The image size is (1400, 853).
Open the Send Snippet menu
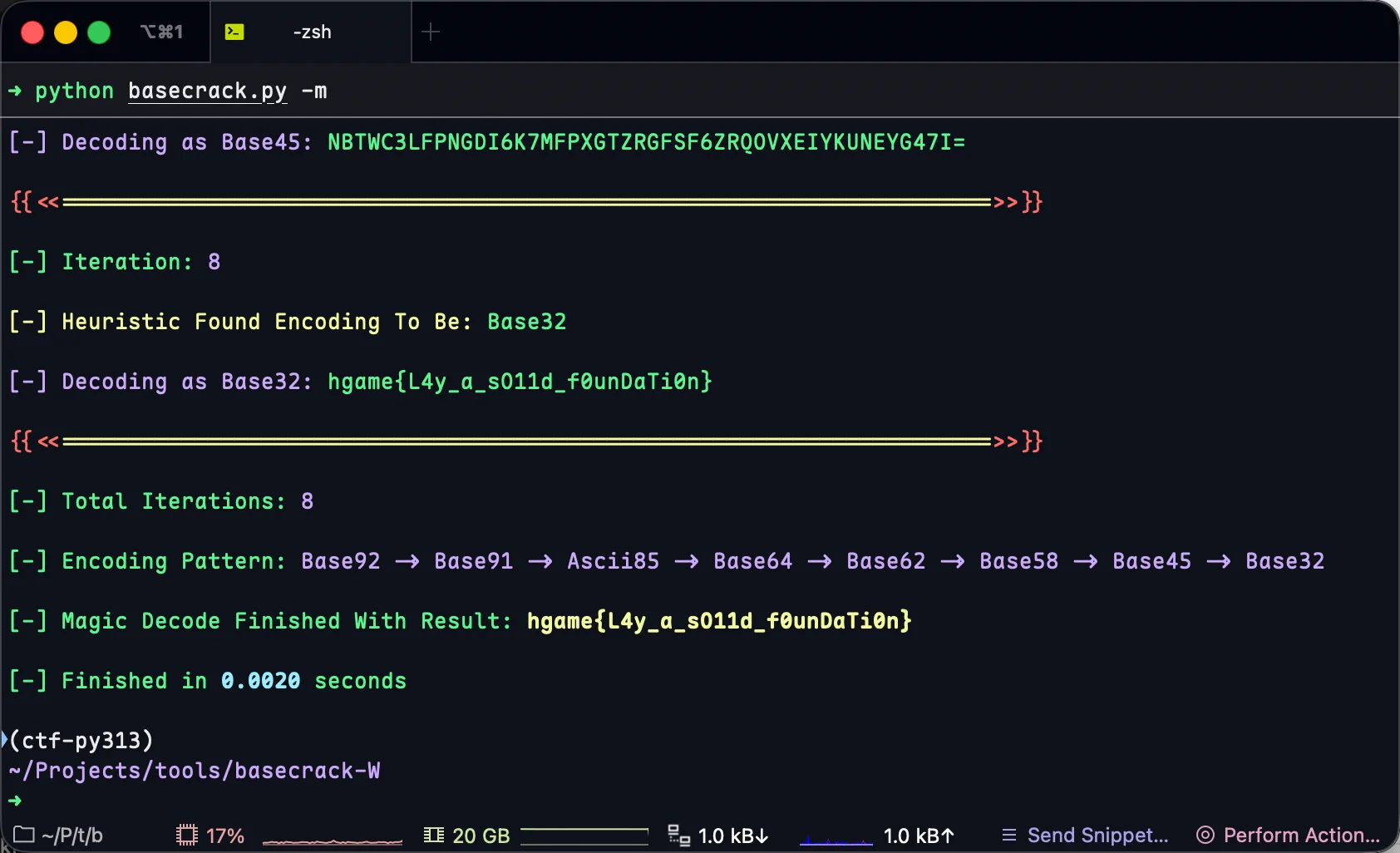(x=1086, y=835)
